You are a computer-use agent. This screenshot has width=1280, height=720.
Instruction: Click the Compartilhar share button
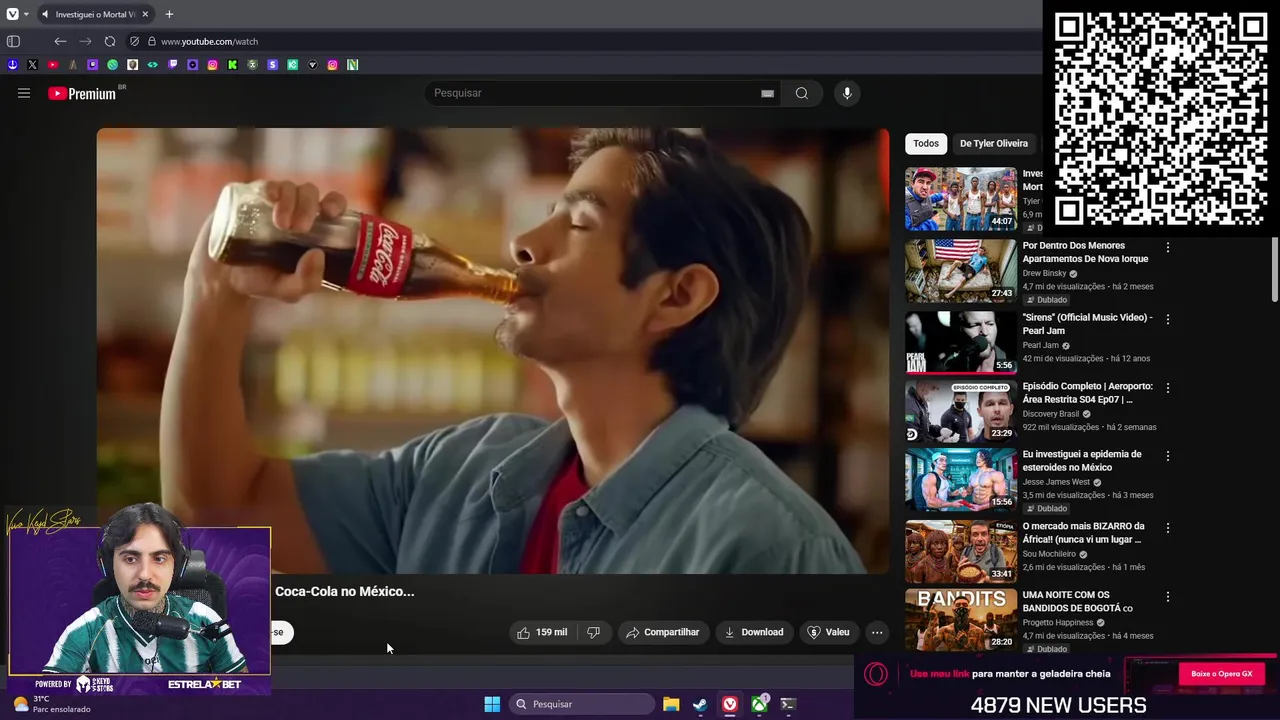[x=662, y=632]
